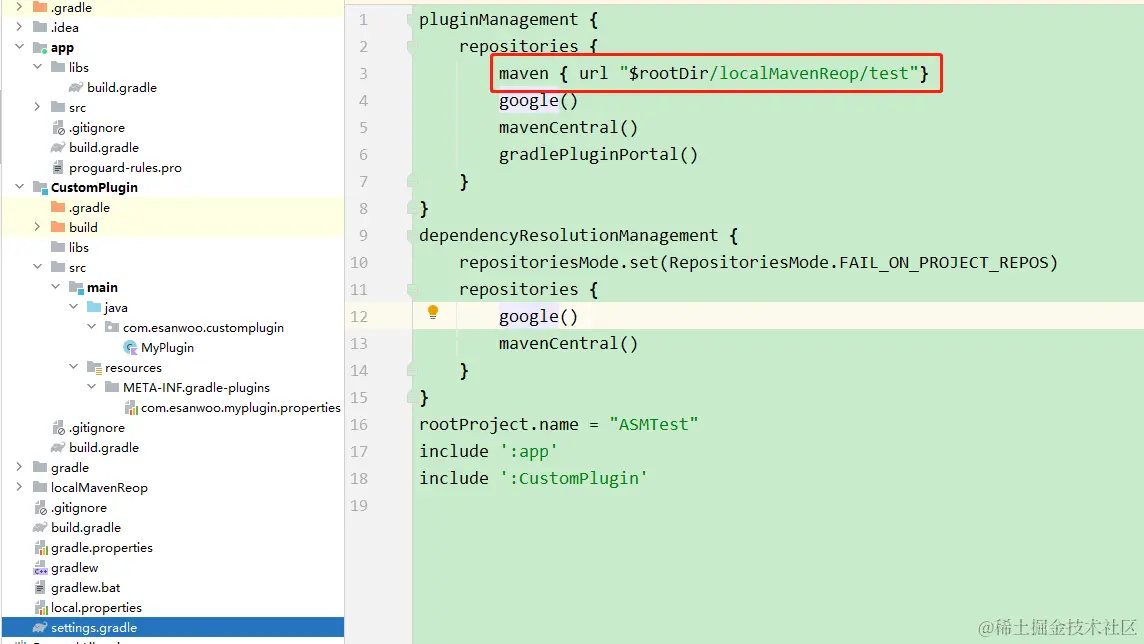Click RepositoriesMode.FAIL_ON_PROJECT_REPOS text
The image size is (1144, 644).
[858, 263]
